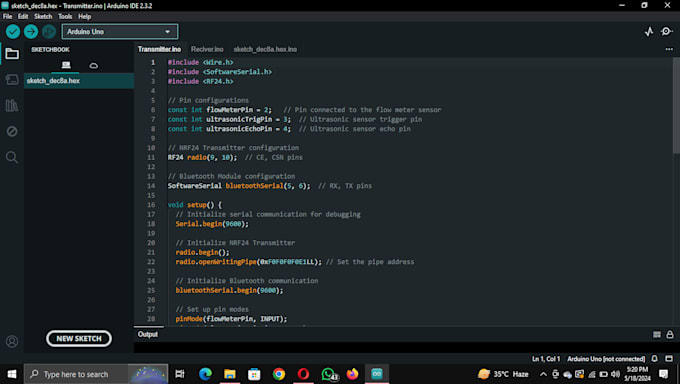Open the Boards Manager sidebar icon
The image size is (680, 384).
[12, 79]
